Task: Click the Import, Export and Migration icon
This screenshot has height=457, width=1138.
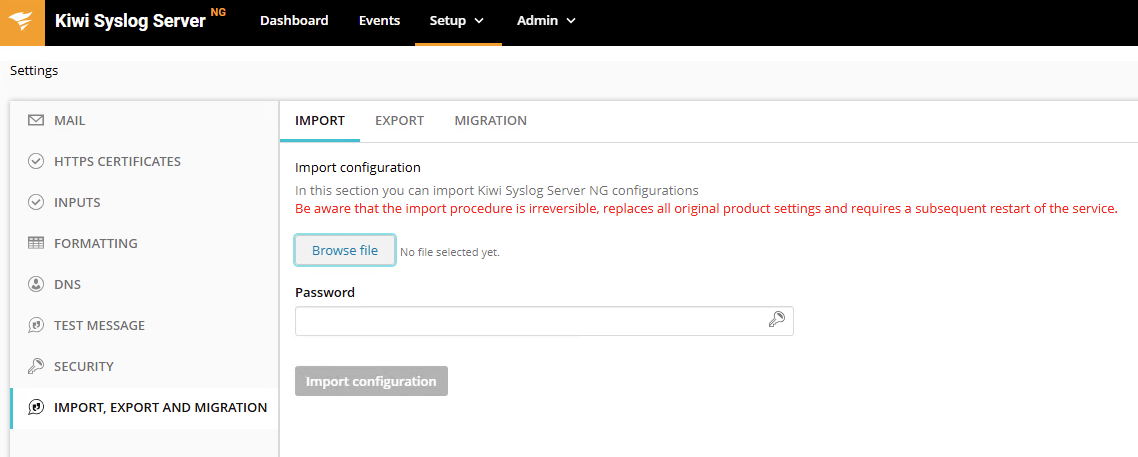Action: pos(36,407)
